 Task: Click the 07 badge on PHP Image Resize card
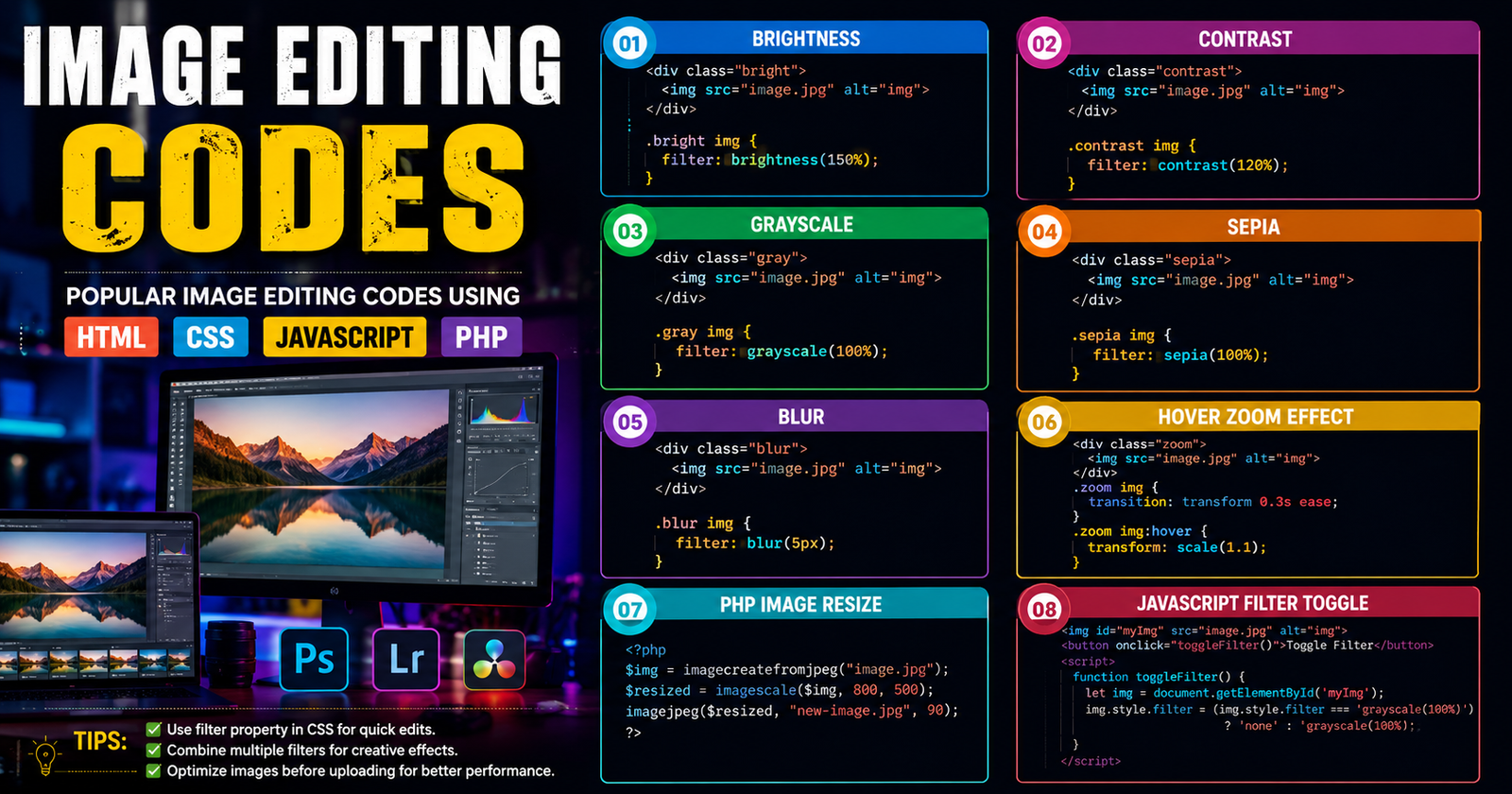click(629, 609)
